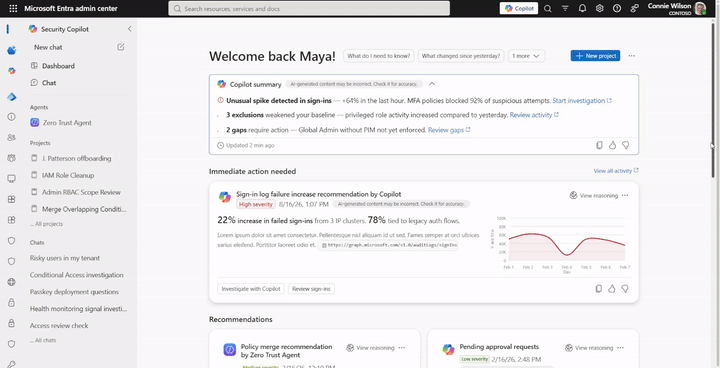Viewport: 720px width, 368px height.
Task: Click the New project button
Action: (596, 56)
